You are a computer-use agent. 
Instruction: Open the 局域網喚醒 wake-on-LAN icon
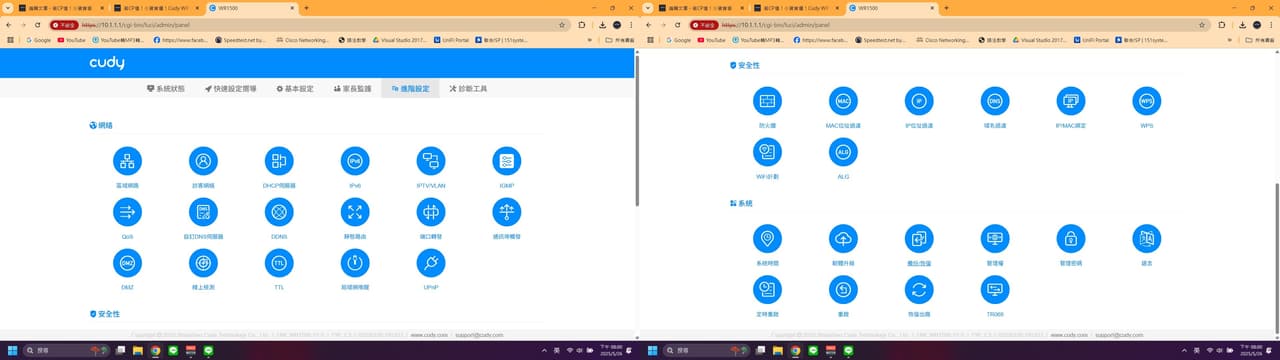(x=355, y=262)
